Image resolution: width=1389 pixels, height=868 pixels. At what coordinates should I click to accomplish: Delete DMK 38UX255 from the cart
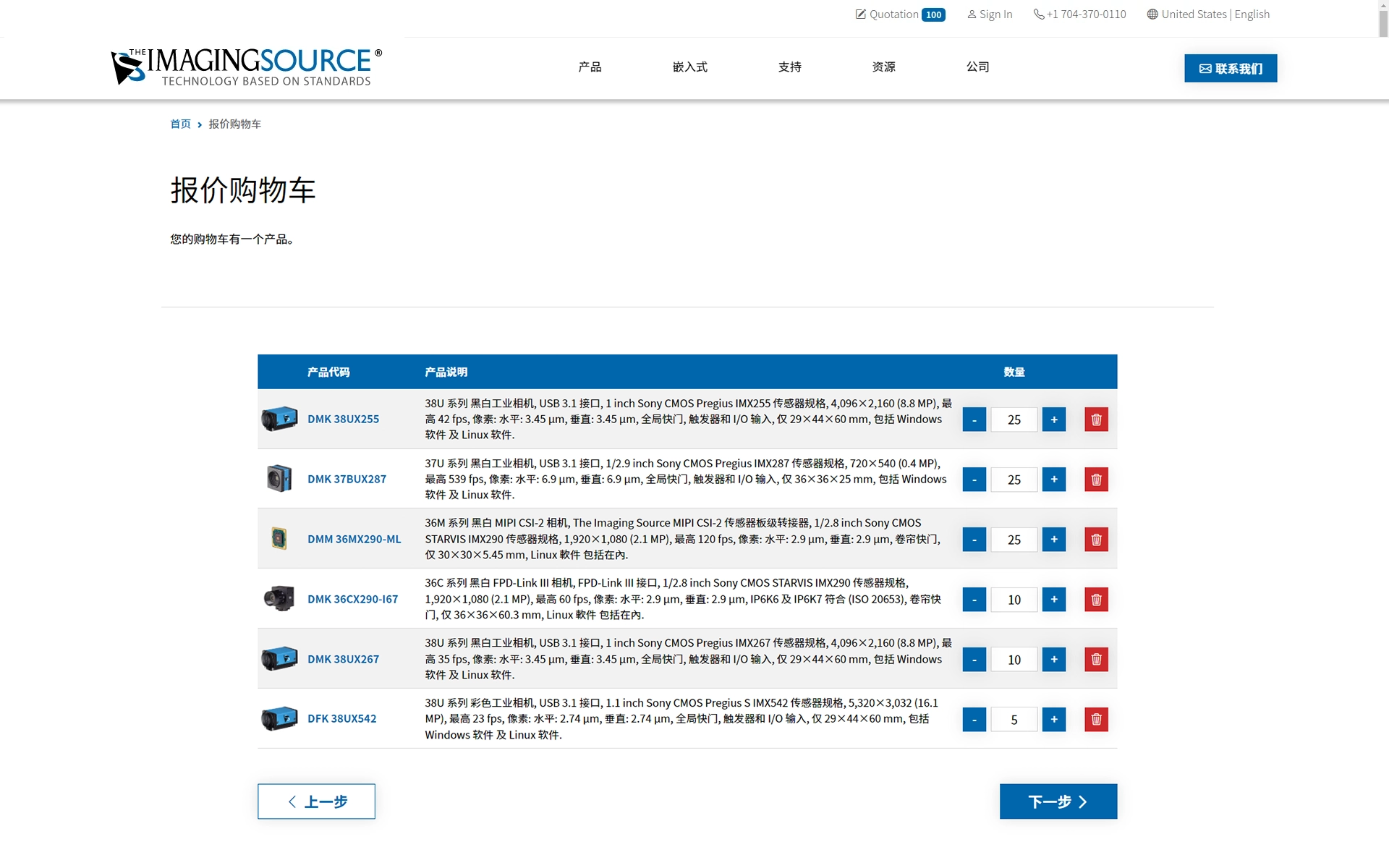coord(1096,419)
